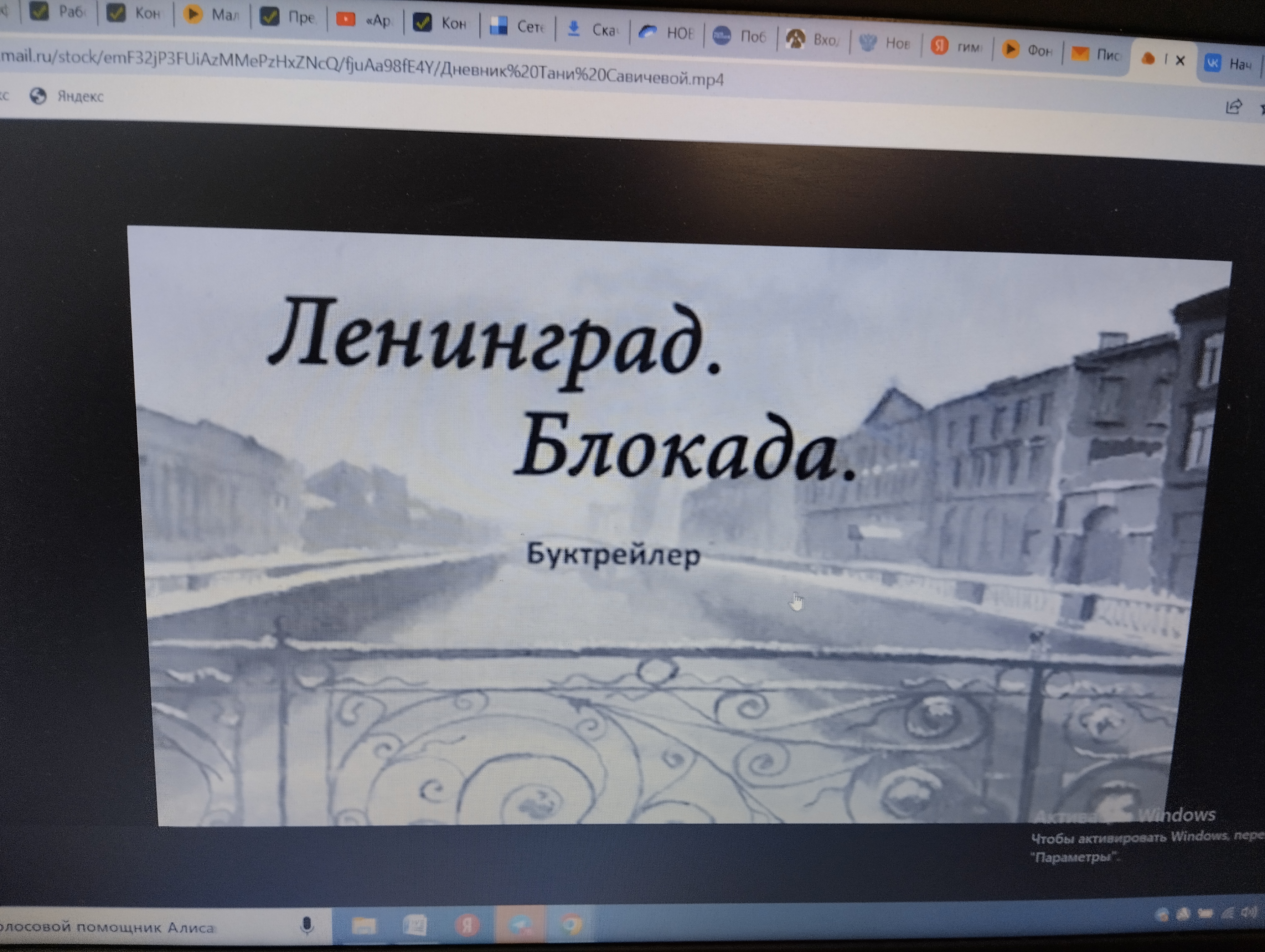This screenshot has width=1265, height=952.
Task: Open Yandex Browser from the taskbar
Action: (467, 925)
